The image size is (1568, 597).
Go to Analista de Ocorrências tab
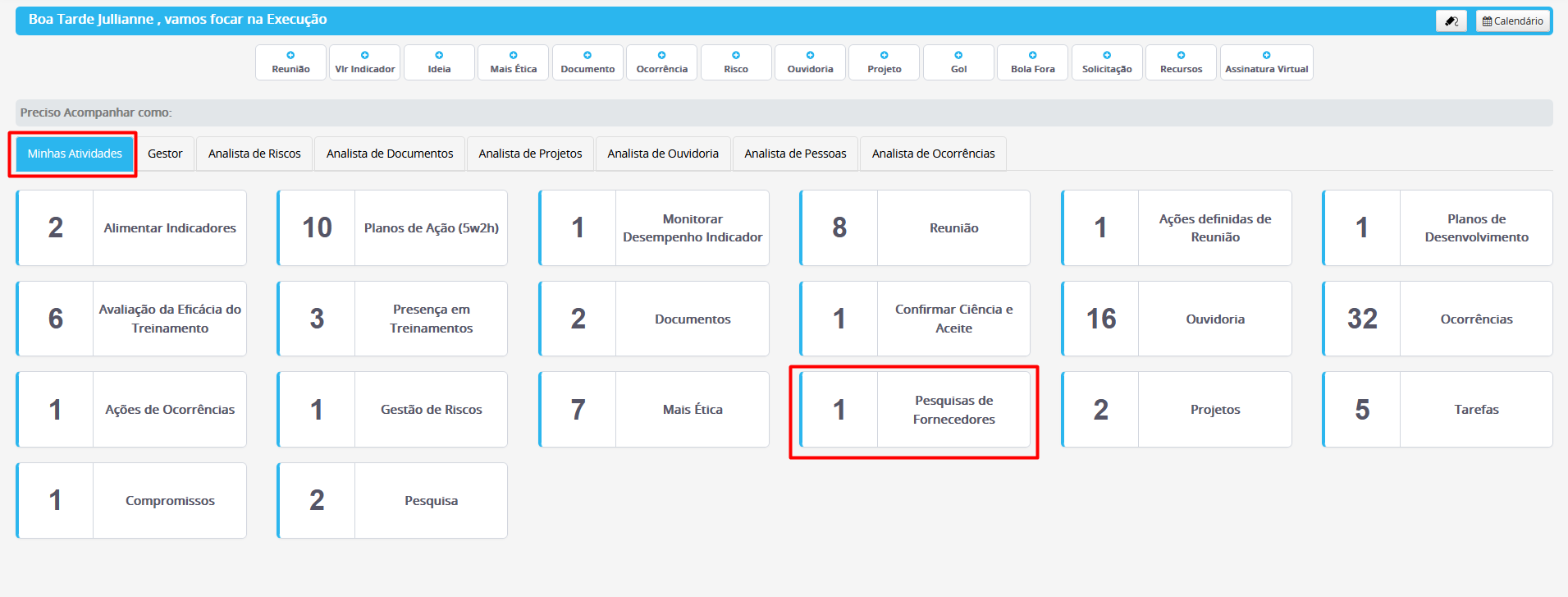click(x=933, y=154)
